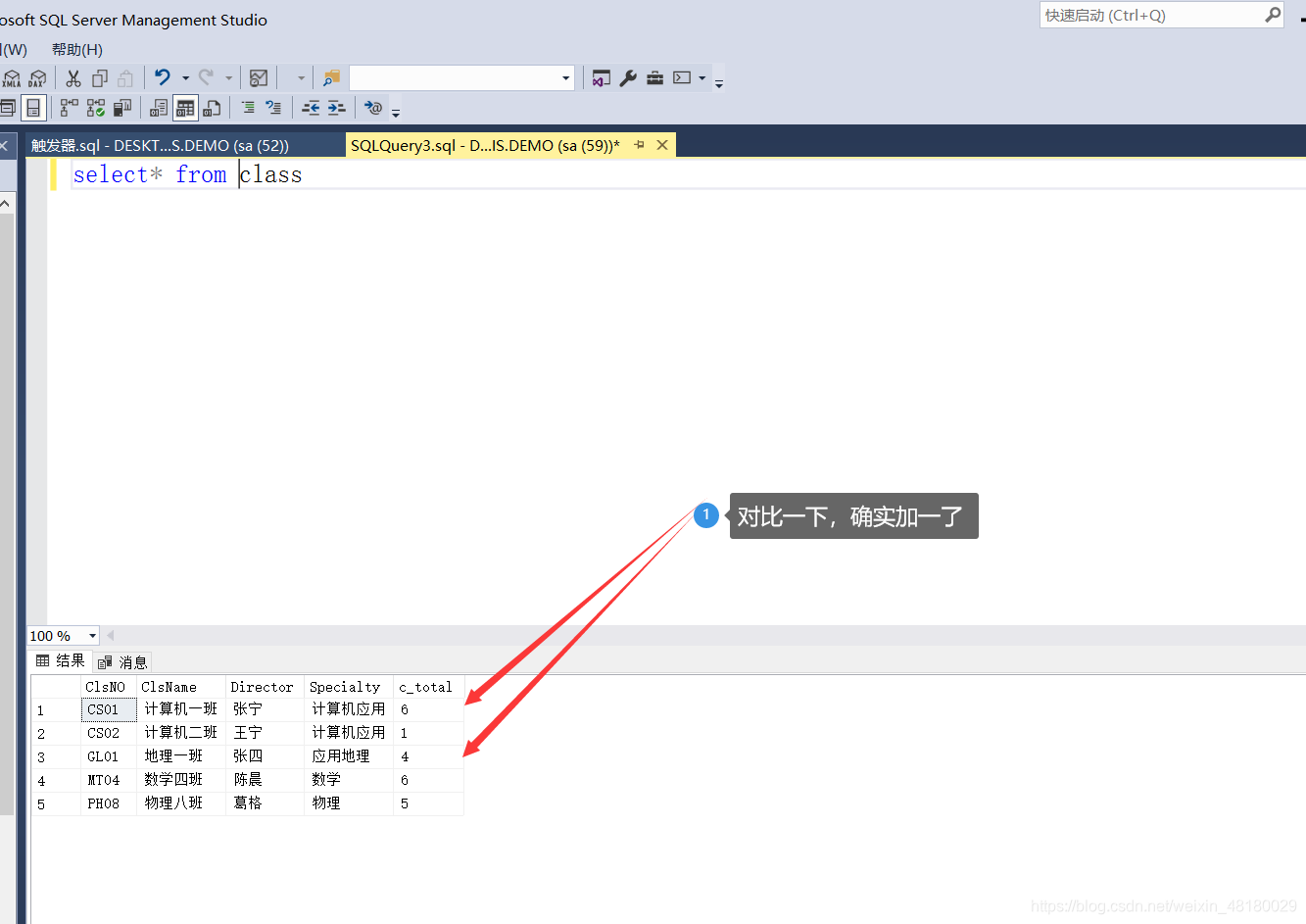The image size is (1306, 924).
Task: Select the CS01 cell
Action: tap(108, 709)
